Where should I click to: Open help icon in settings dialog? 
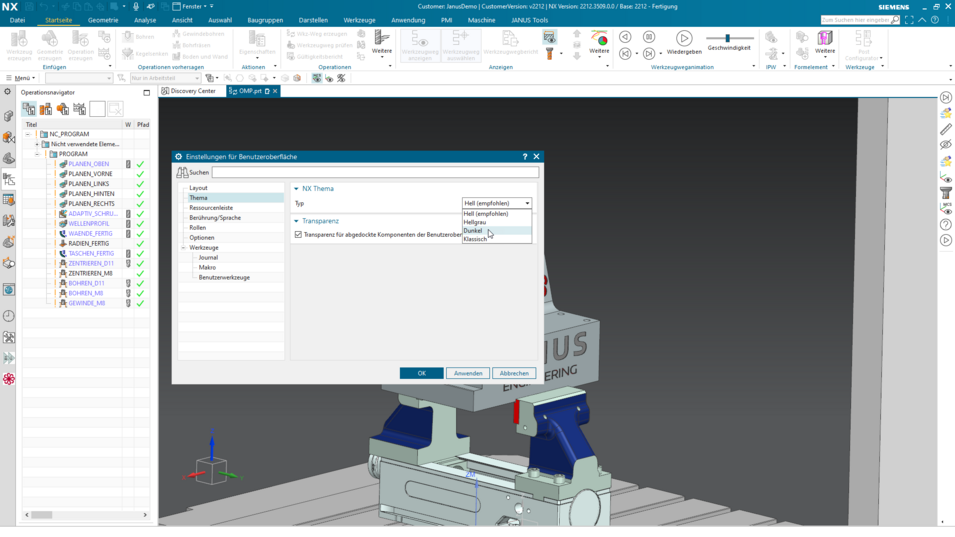[x=525, y=156]
